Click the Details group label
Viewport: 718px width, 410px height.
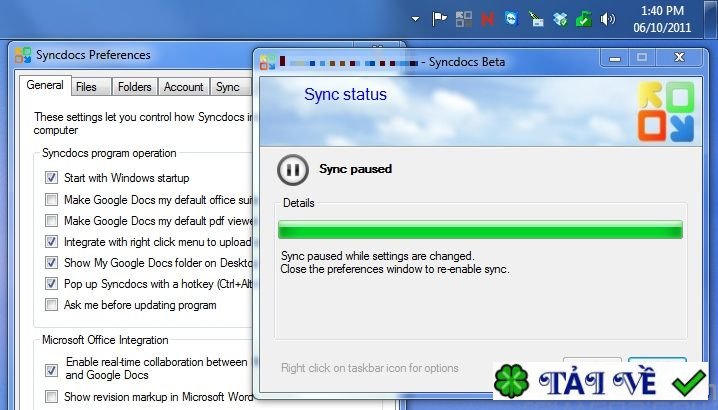point(299,203)
